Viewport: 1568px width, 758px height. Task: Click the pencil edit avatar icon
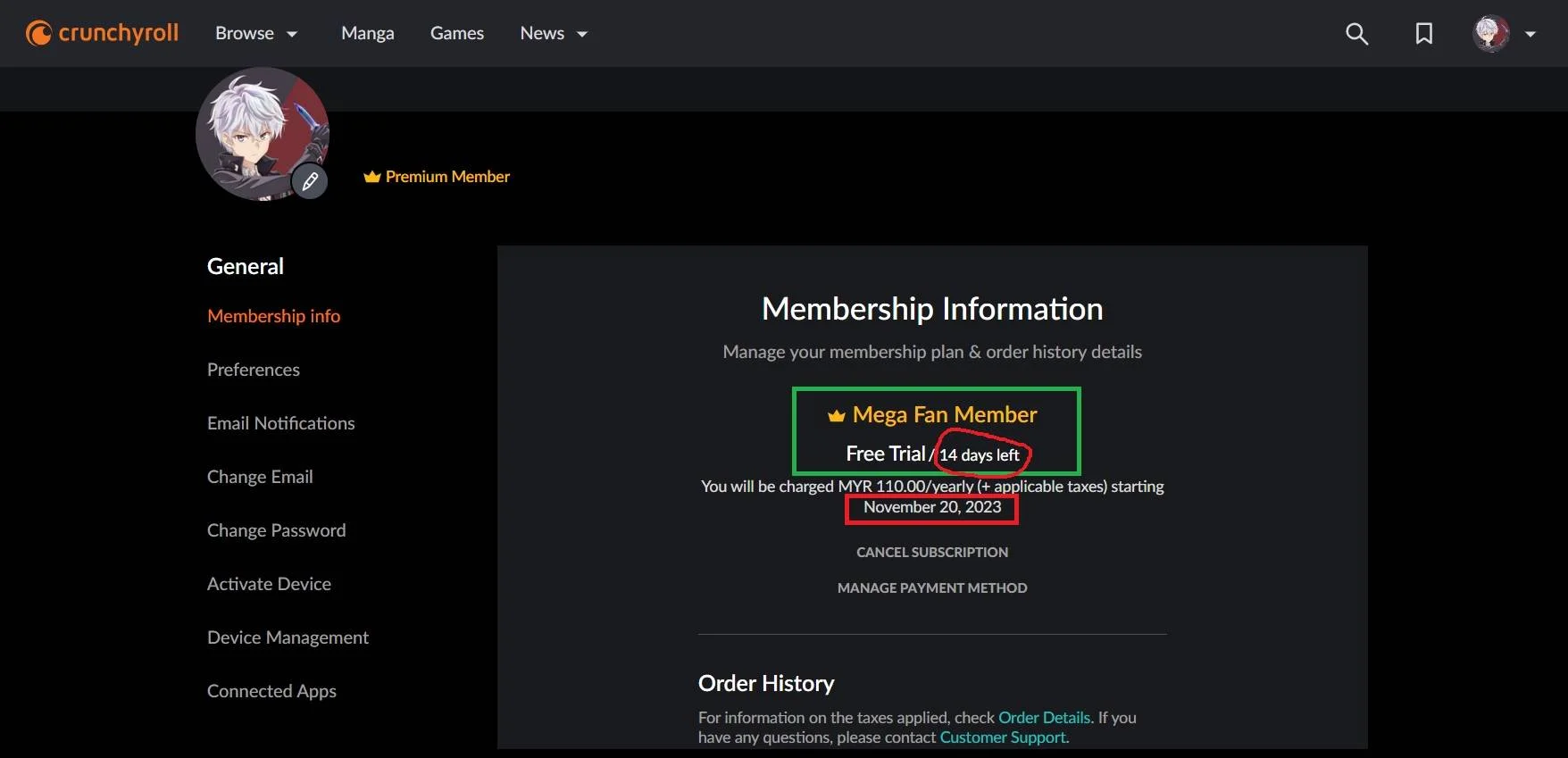310,182
